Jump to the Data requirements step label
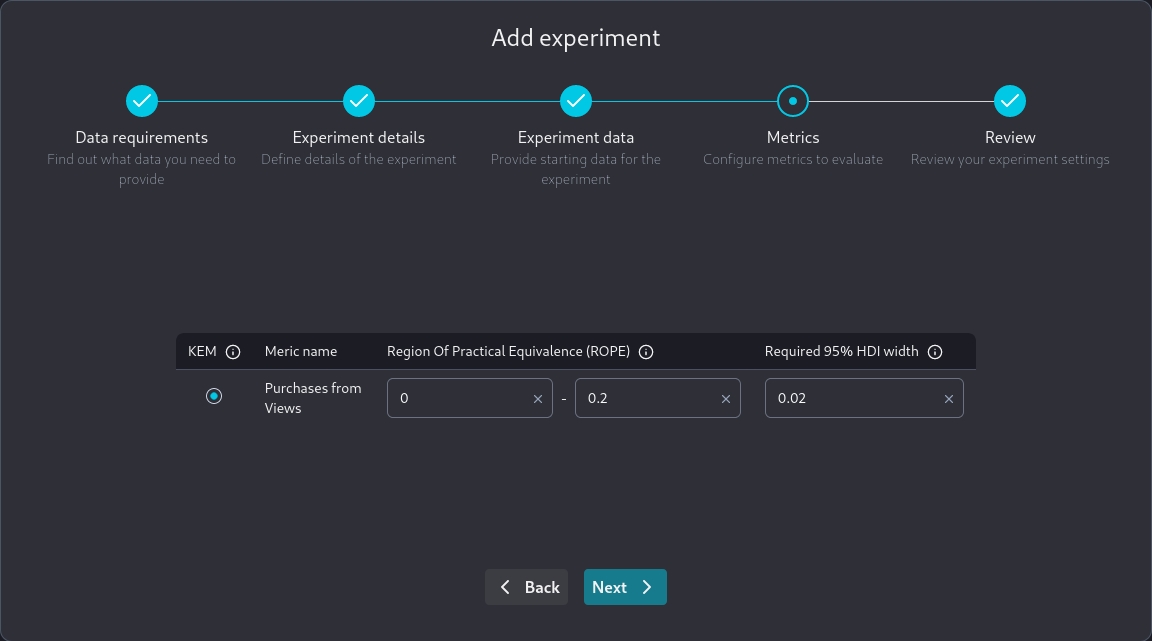This screenshot has width=1152, height=641. tap(142, 137)
